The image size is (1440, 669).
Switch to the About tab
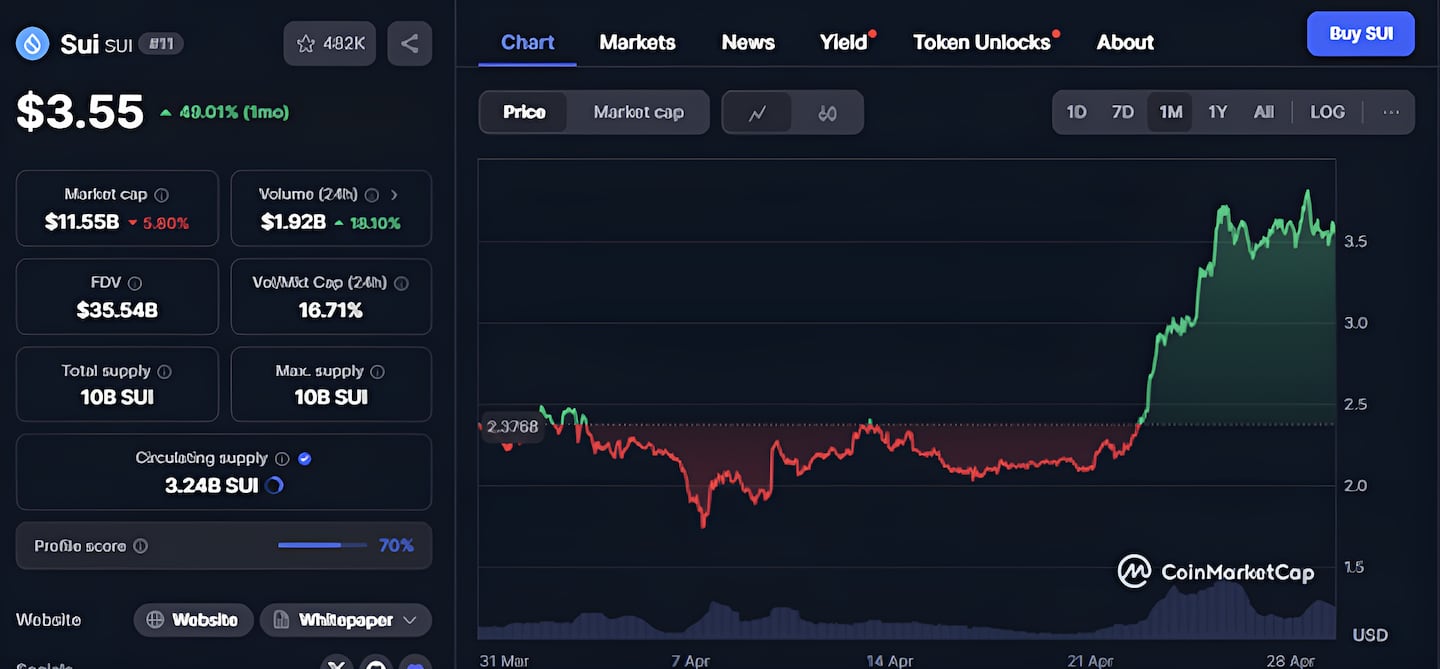(1125, 42)
